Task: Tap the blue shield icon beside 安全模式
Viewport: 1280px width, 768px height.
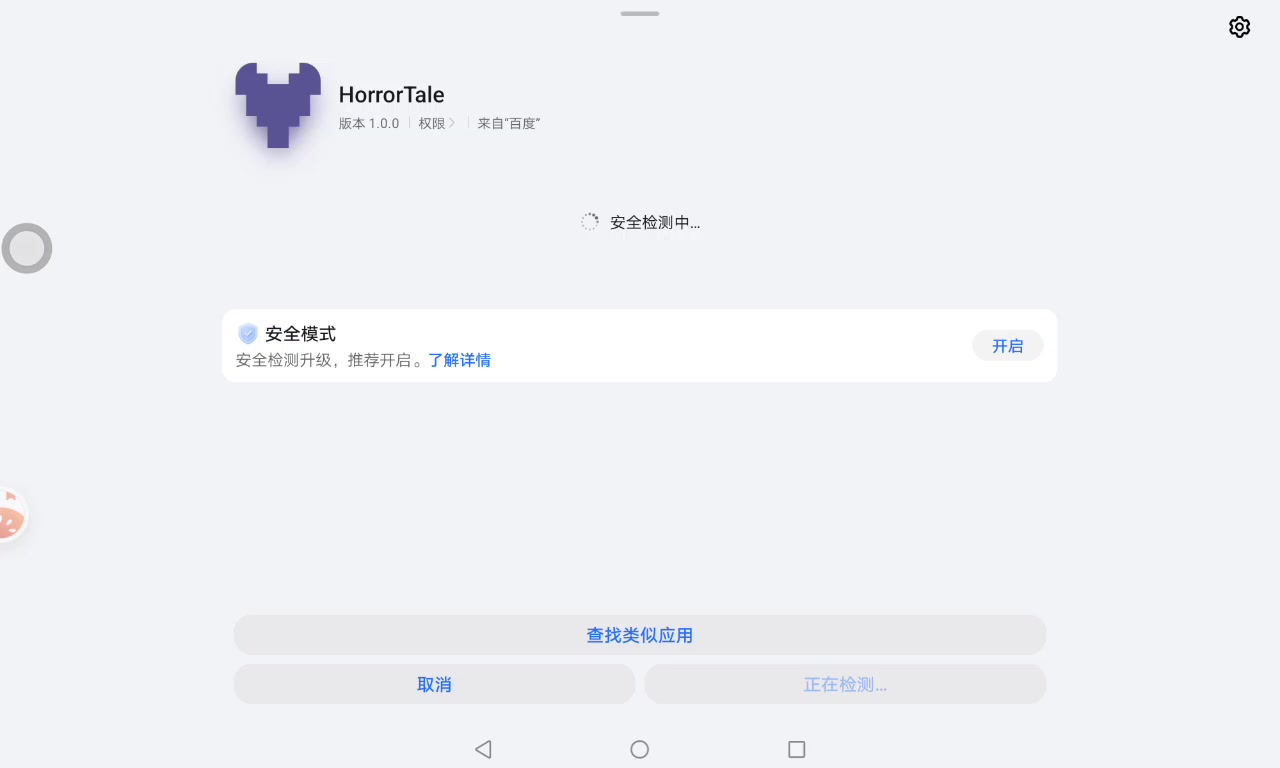Action: pyautogui.click(x=248, y=334)
